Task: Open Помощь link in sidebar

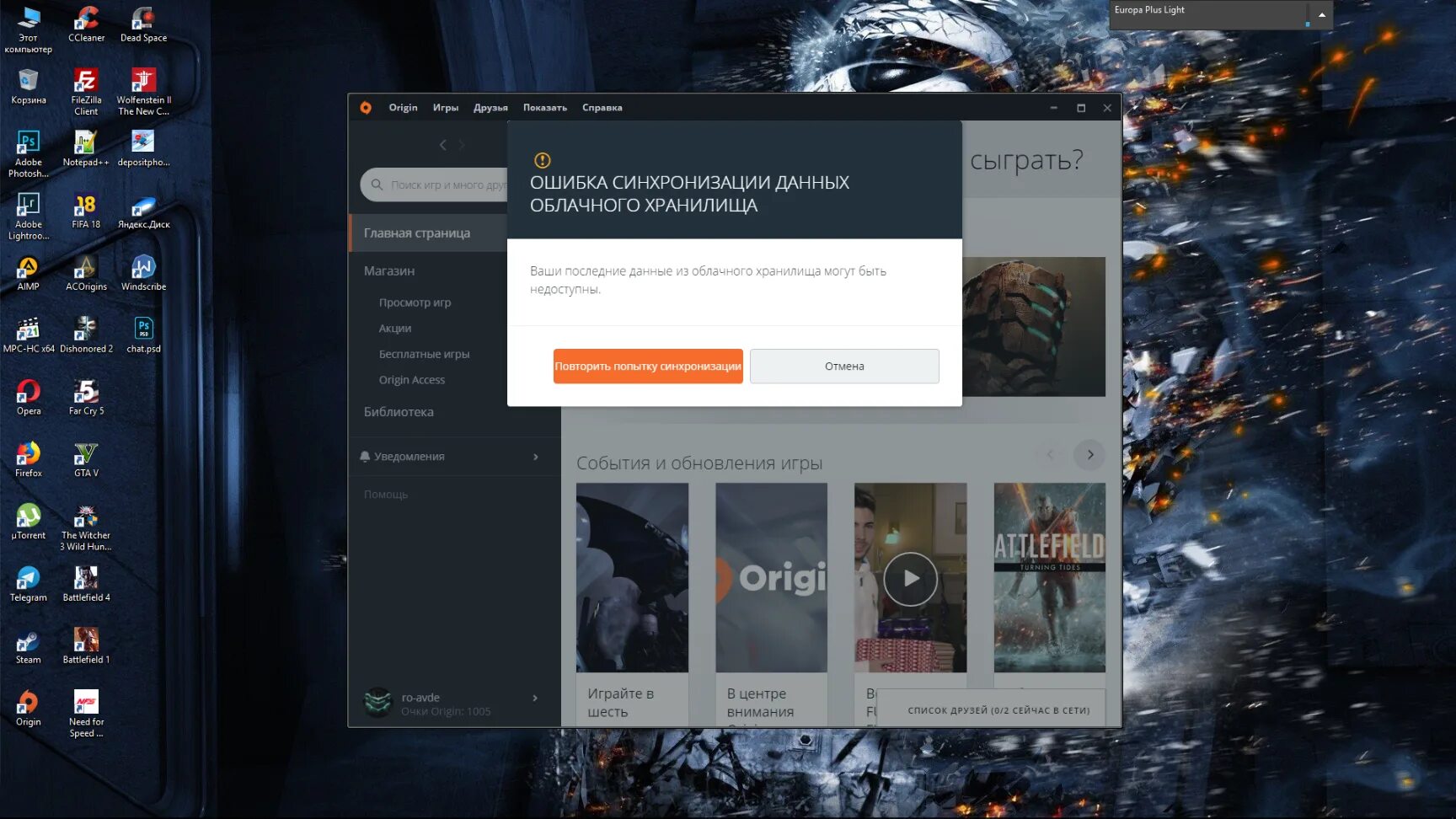Action: 386,495
